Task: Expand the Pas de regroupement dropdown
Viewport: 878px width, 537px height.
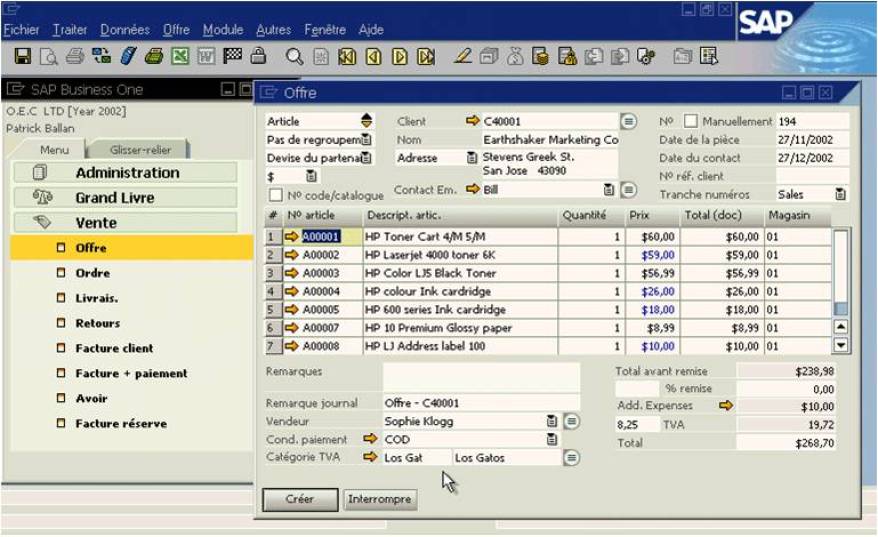Action: (366, 139)
